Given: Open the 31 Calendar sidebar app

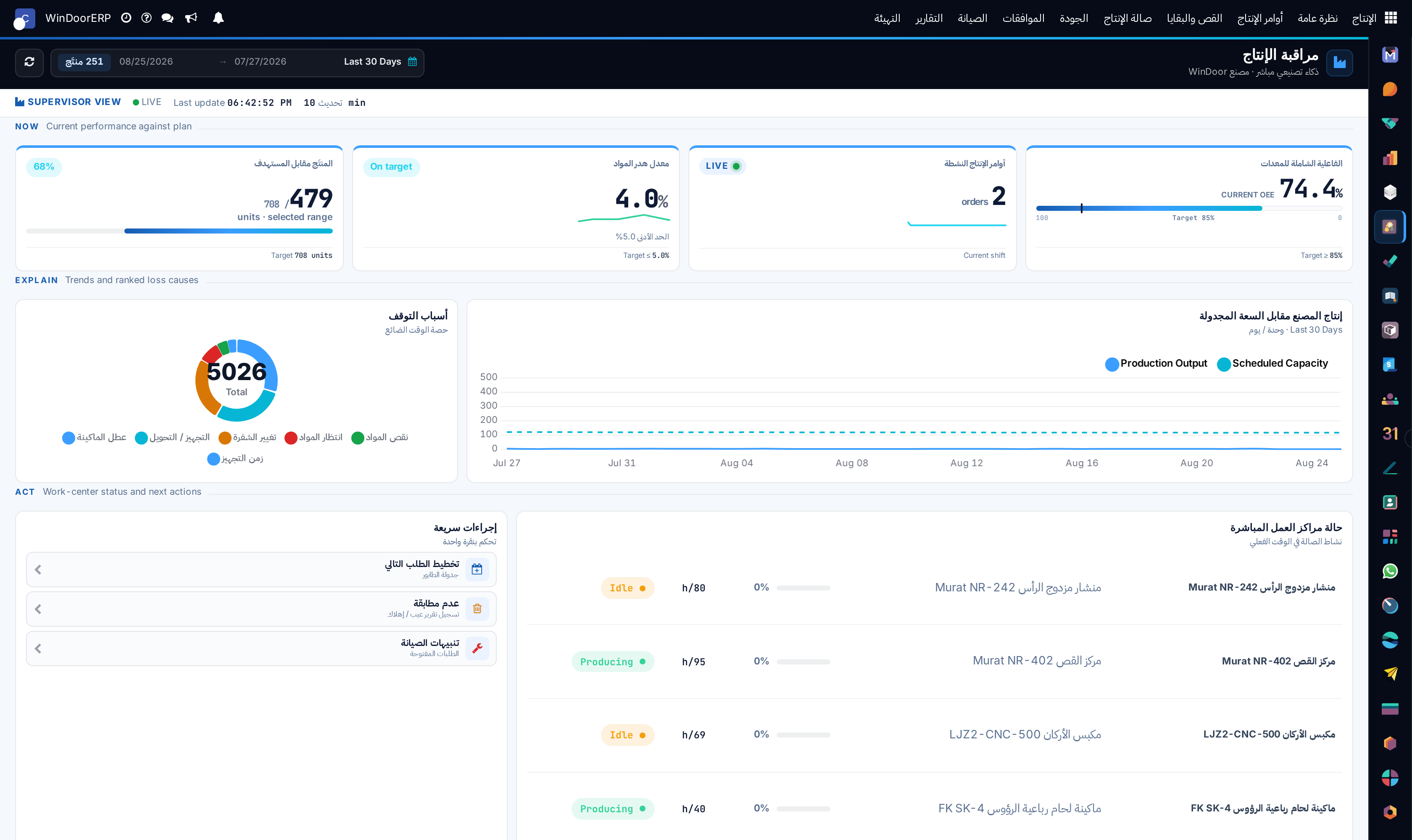Looking at the screenshot, I should click(x=1390, y=433).
